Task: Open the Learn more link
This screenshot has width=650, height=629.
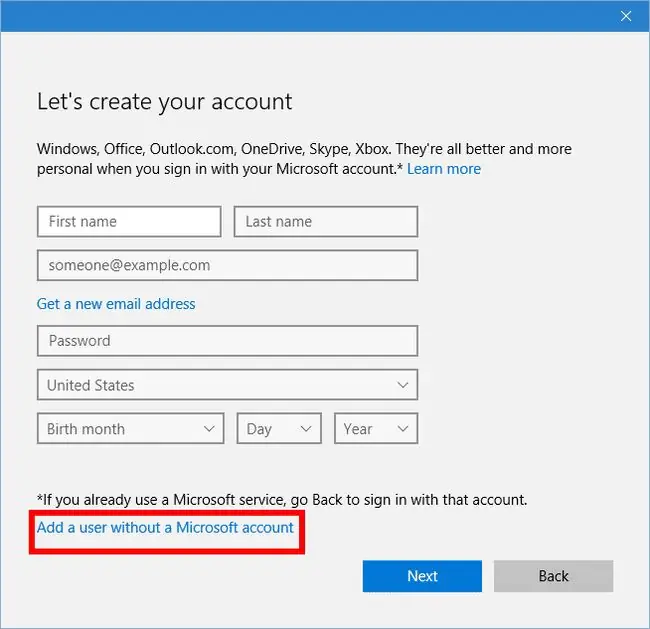Action: [x=444, y=169]
